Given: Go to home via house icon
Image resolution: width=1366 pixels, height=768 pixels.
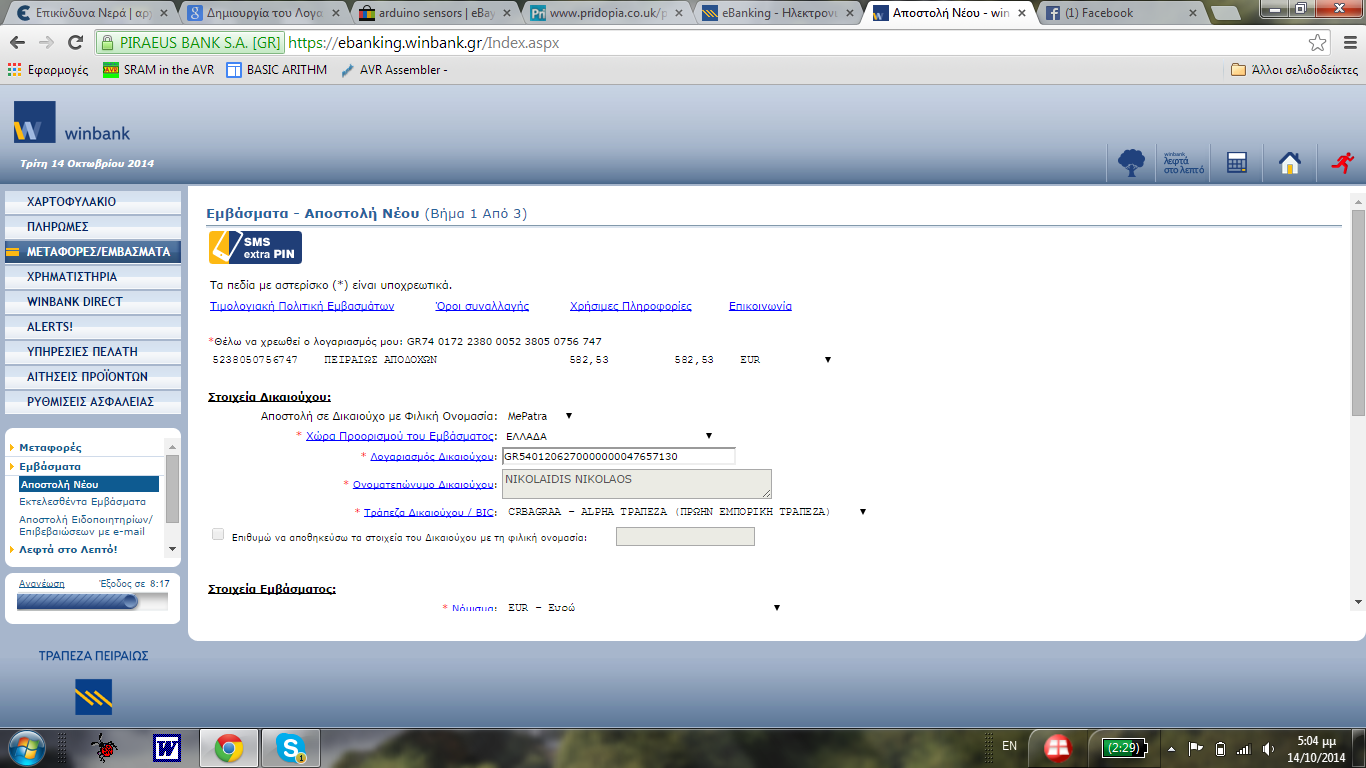Looking at the screenshot, I should click(x=1290, y=163).
